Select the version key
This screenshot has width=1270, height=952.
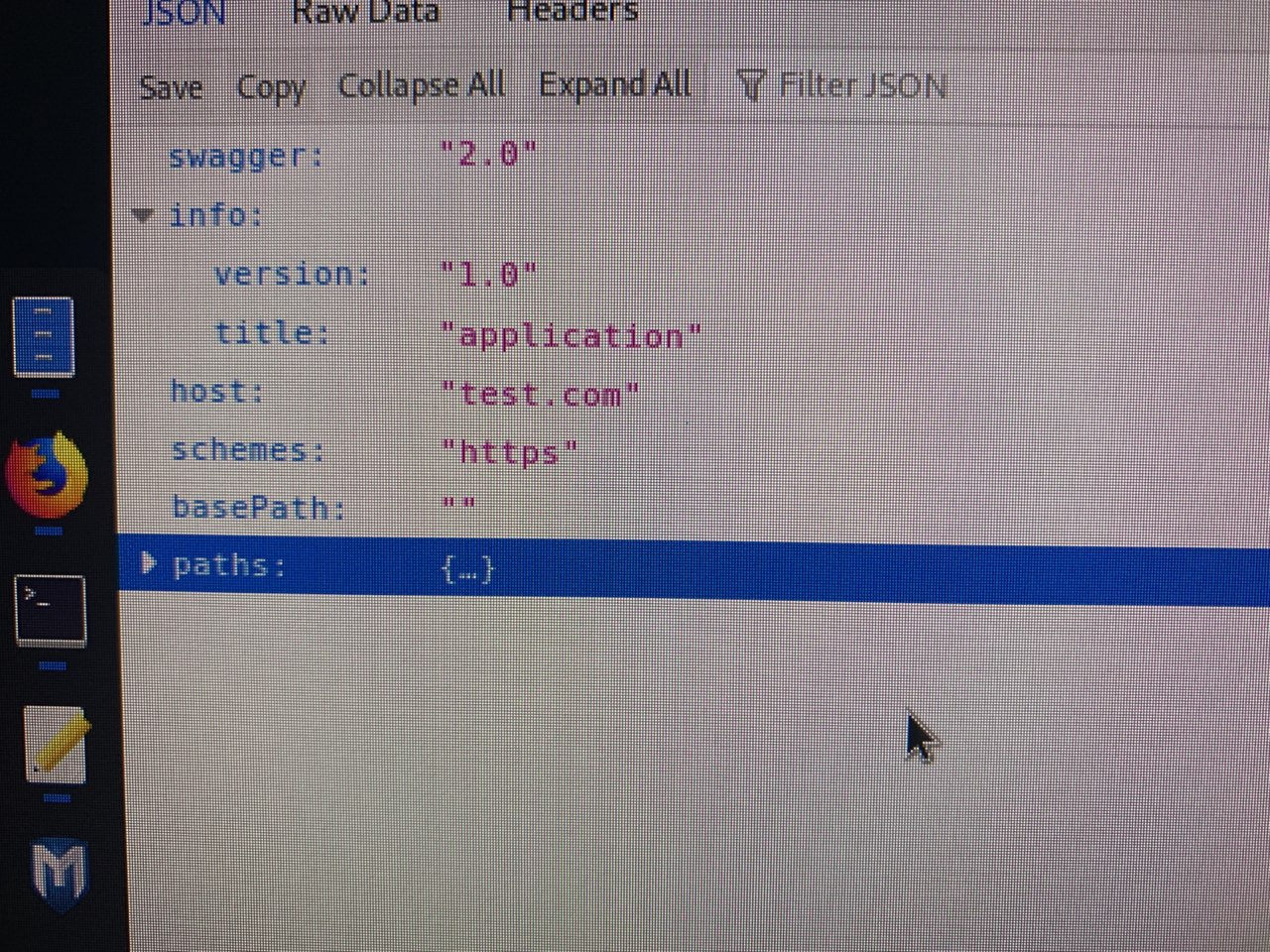pyautogui.click(x=292, y=275)
